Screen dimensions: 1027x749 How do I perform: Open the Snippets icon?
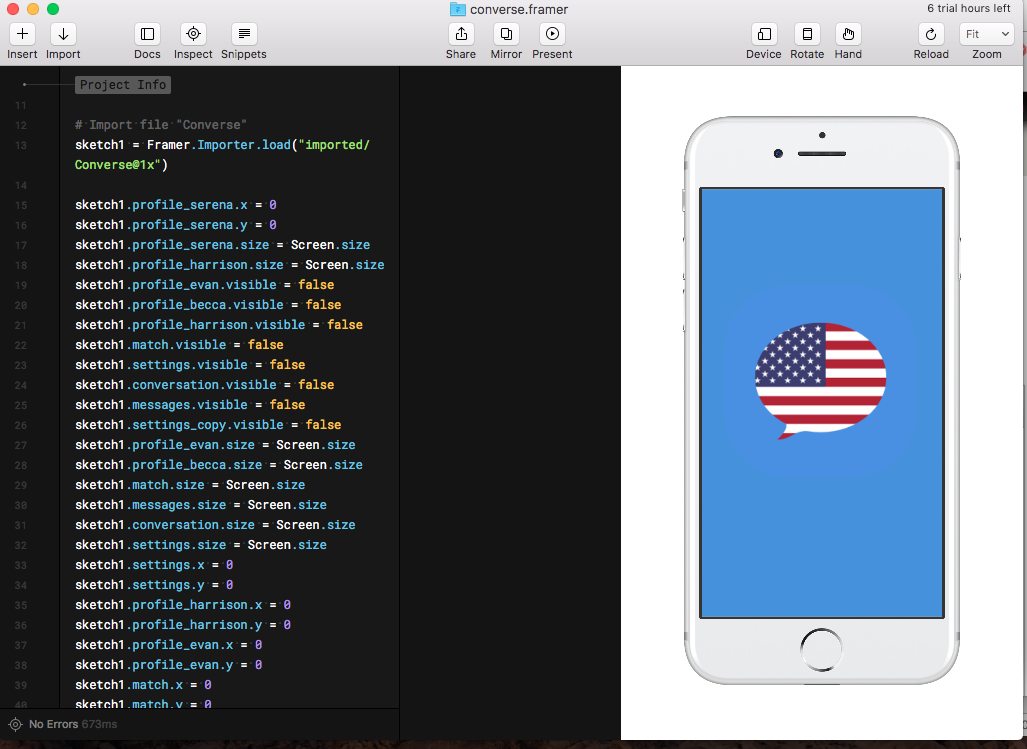[x=244, y=33]
